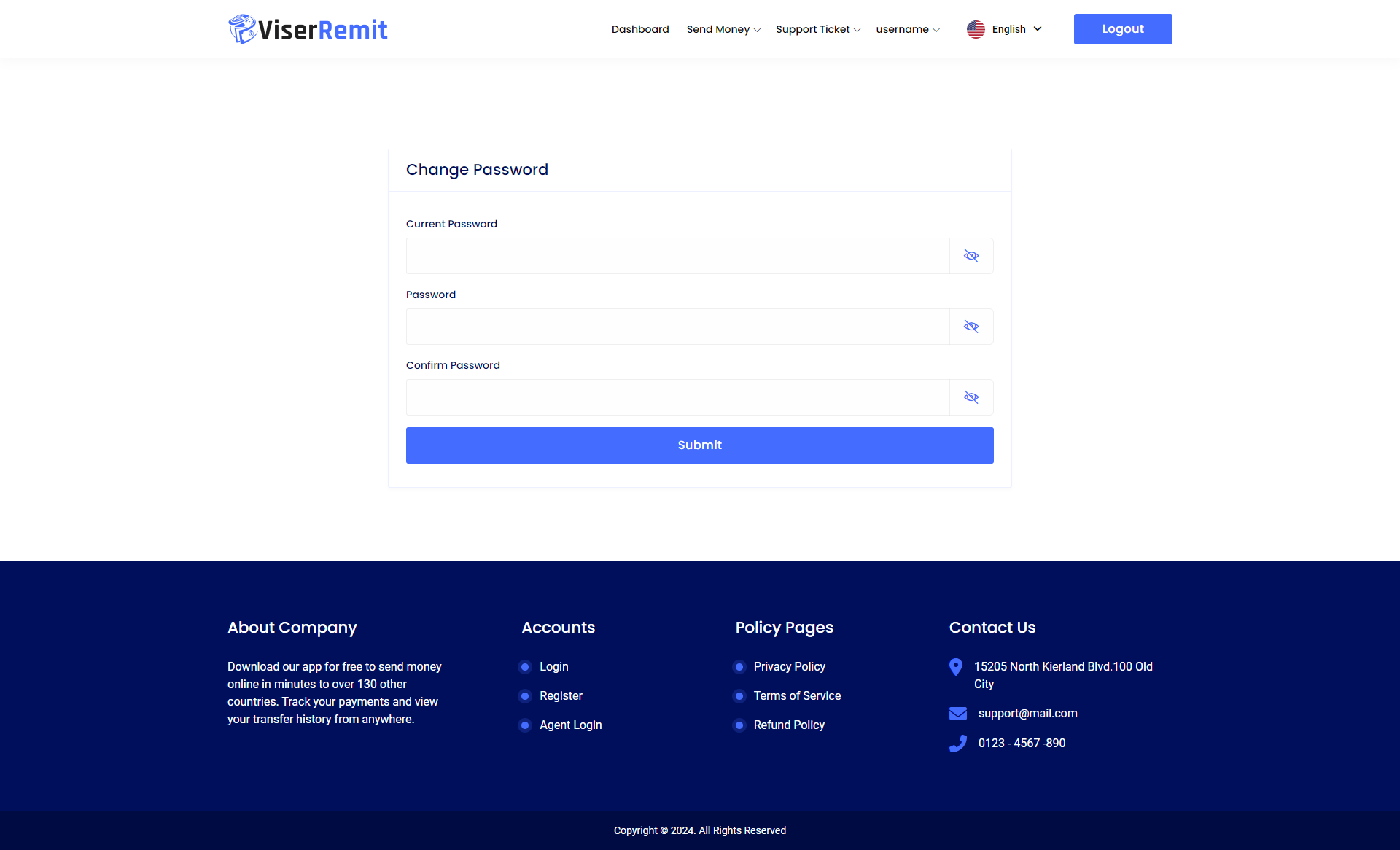This screenshot has height=850, width=1400.
Task: Expand the Send Money dropdown
Action: (723, 29)
